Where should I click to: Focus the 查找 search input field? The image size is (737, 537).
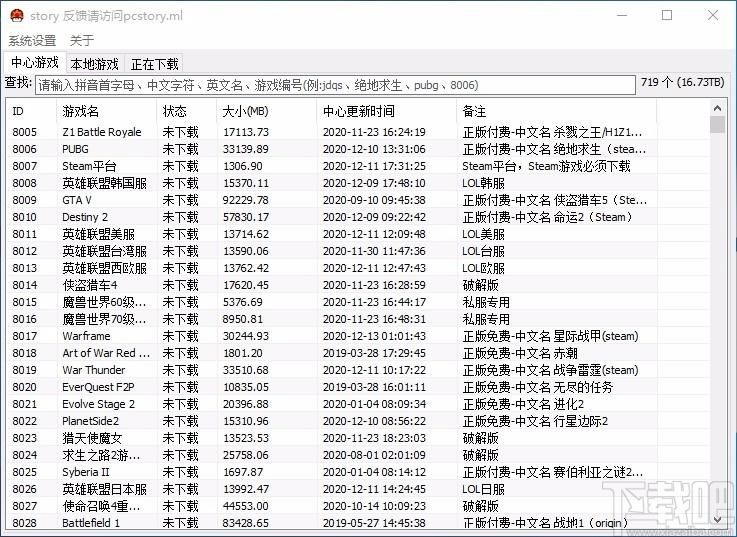pos(335,85)
